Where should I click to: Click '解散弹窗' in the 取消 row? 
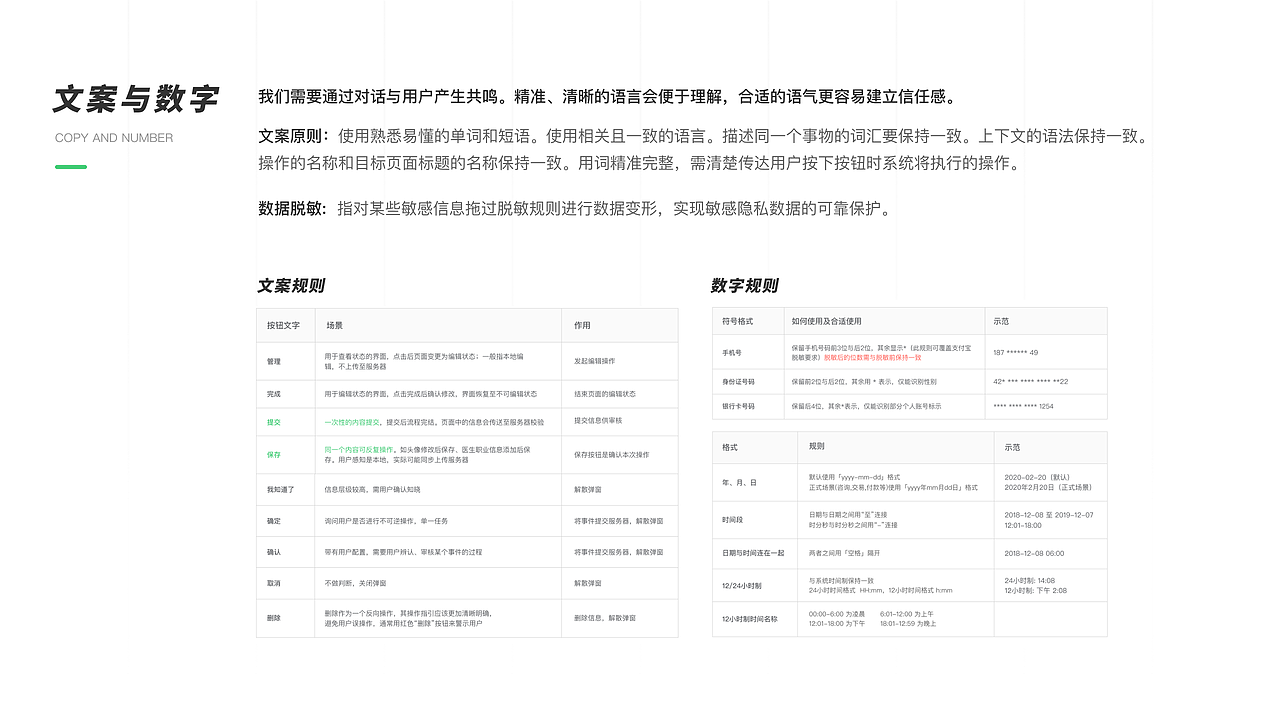[x=588, y=583]
